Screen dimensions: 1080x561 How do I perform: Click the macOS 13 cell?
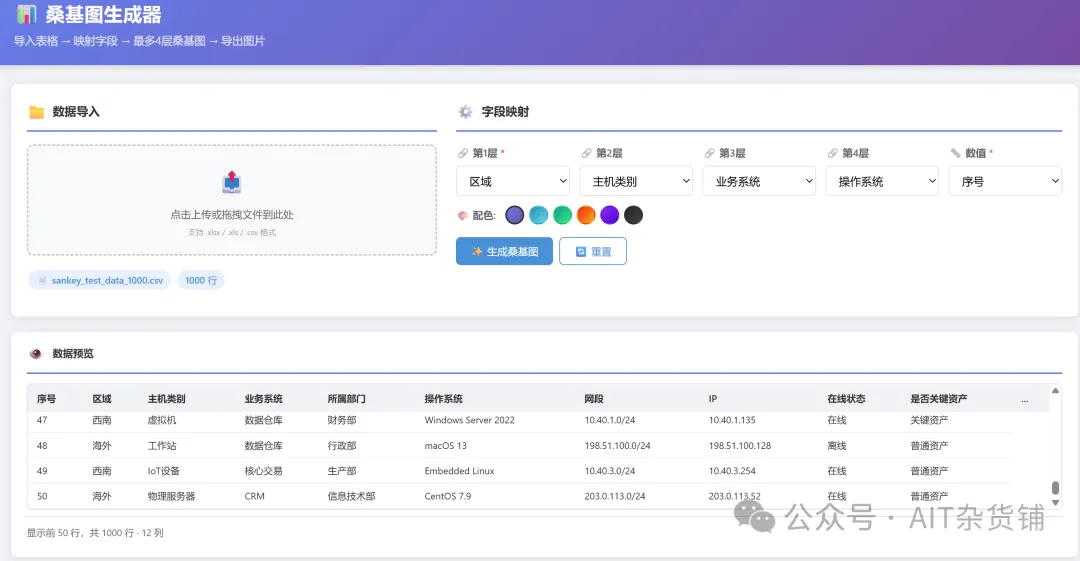[x=446, y=446]
